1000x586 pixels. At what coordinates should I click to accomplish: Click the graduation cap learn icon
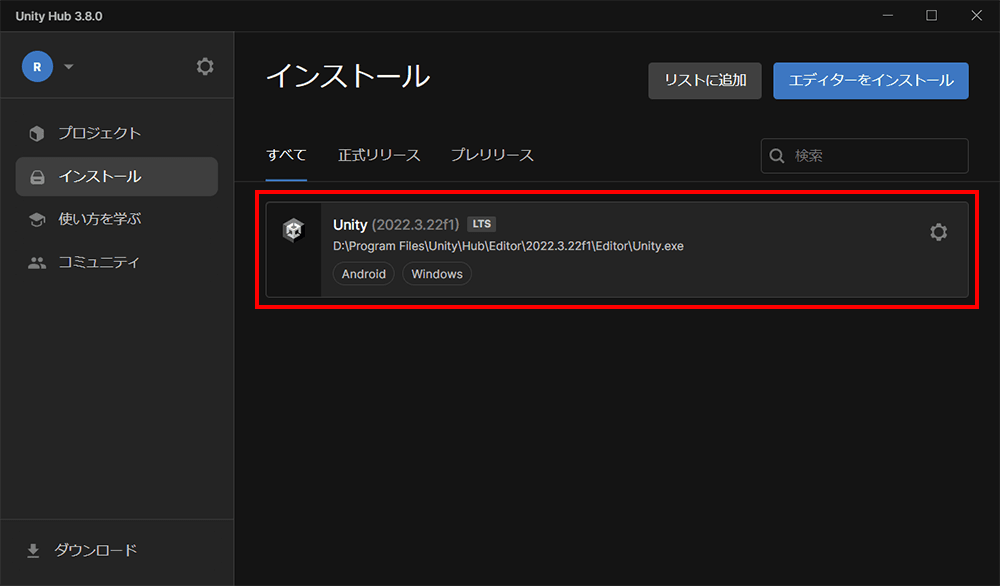click(37, 219)
